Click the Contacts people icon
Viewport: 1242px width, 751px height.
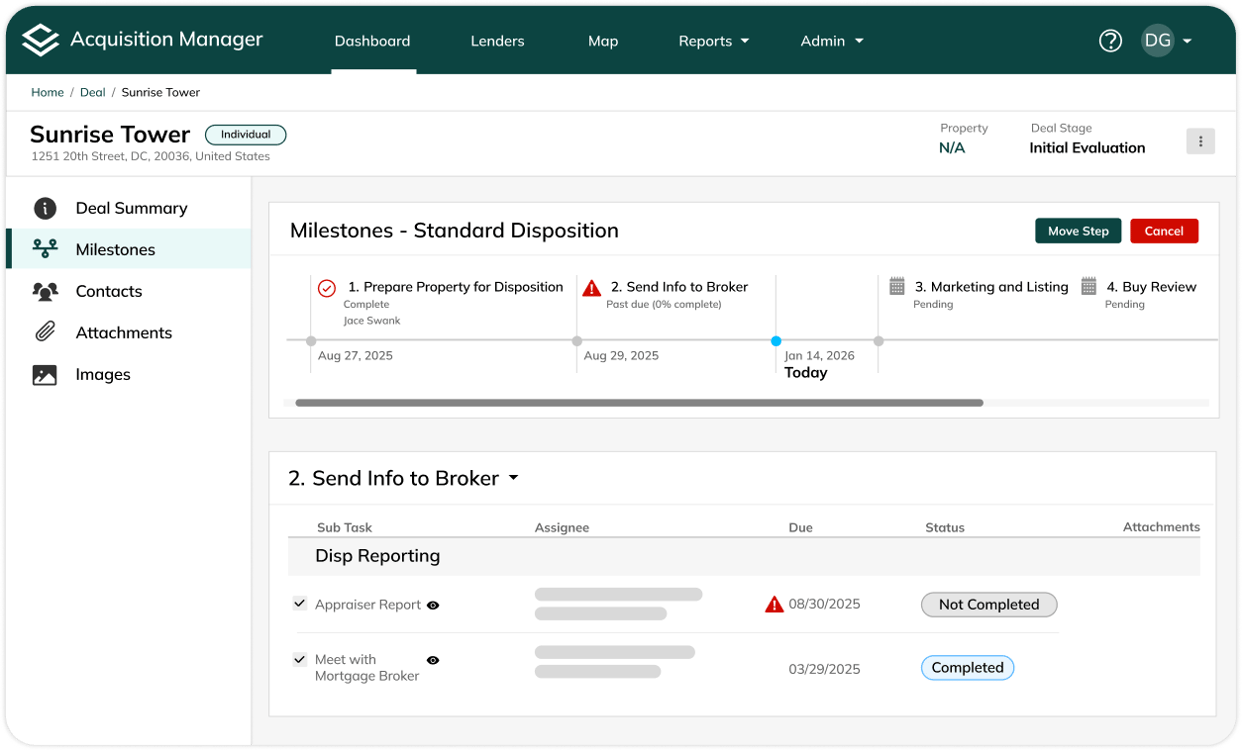coord(45,291)
